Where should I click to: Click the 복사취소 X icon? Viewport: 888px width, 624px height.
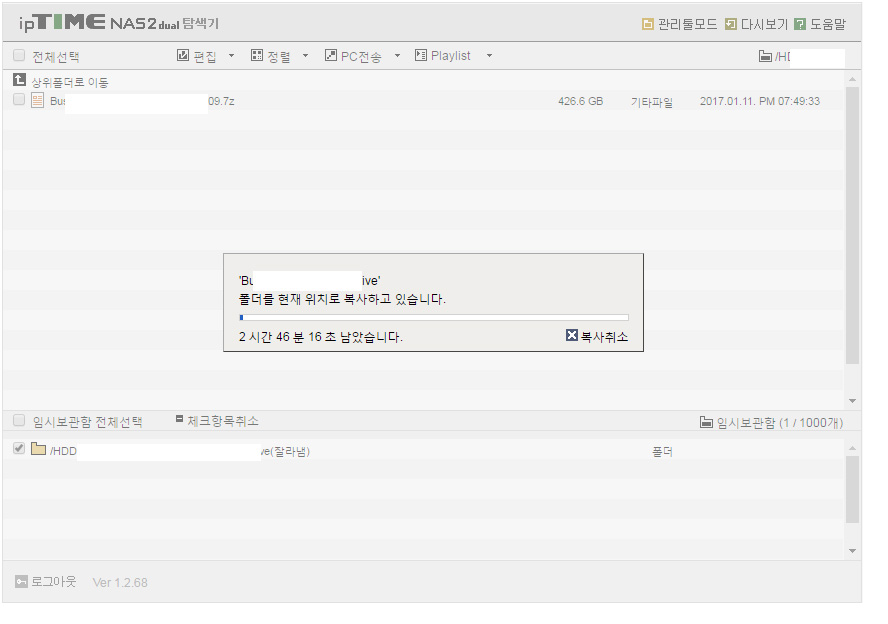(571, 335)
